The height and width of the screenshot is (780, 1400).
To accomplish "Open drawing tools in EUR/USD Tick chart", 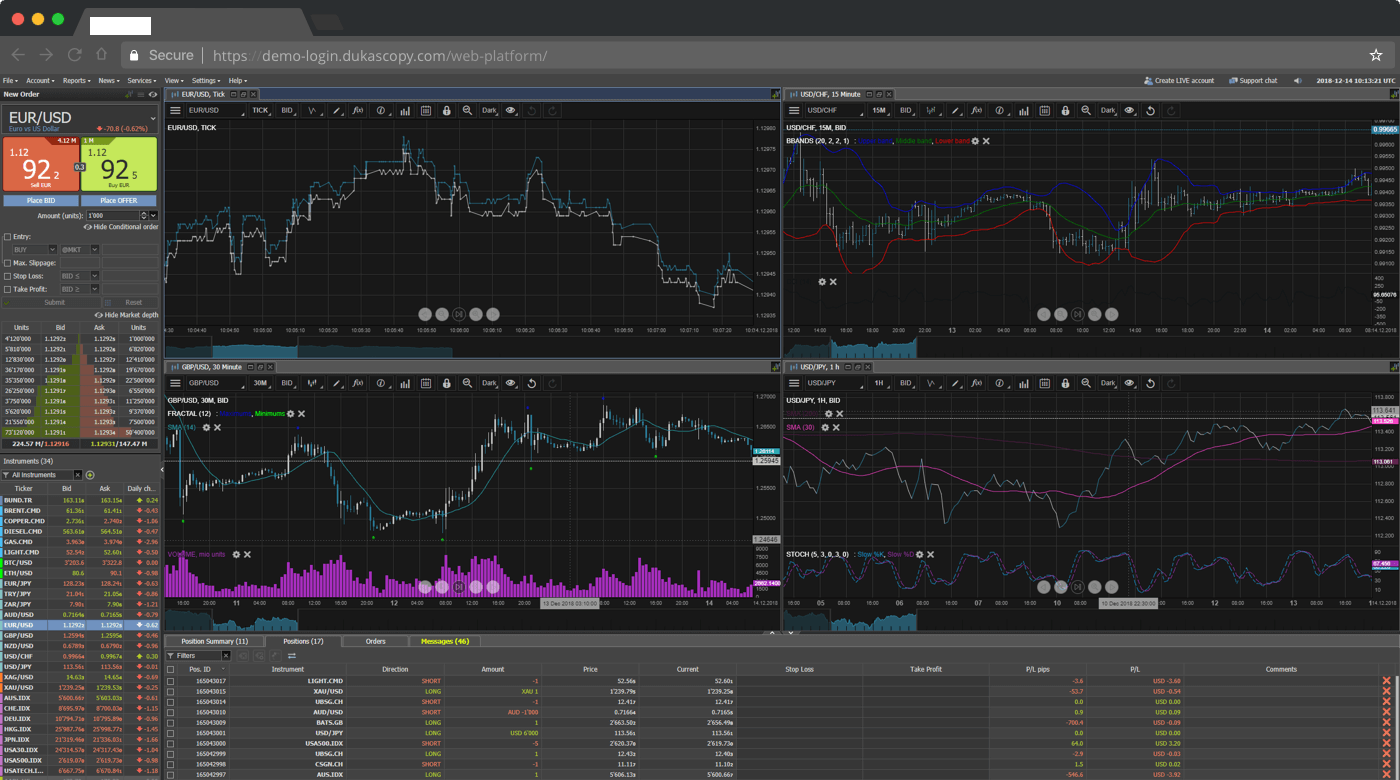I will click(x=337, y=111).
